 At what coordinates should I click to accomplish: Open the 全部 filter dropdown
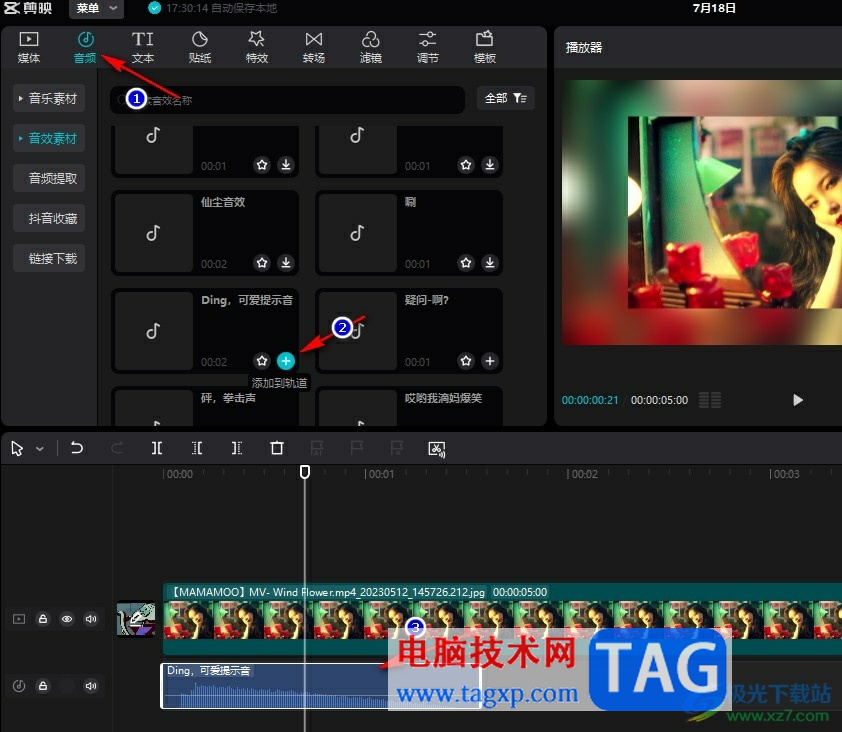[x=505, y=98]
